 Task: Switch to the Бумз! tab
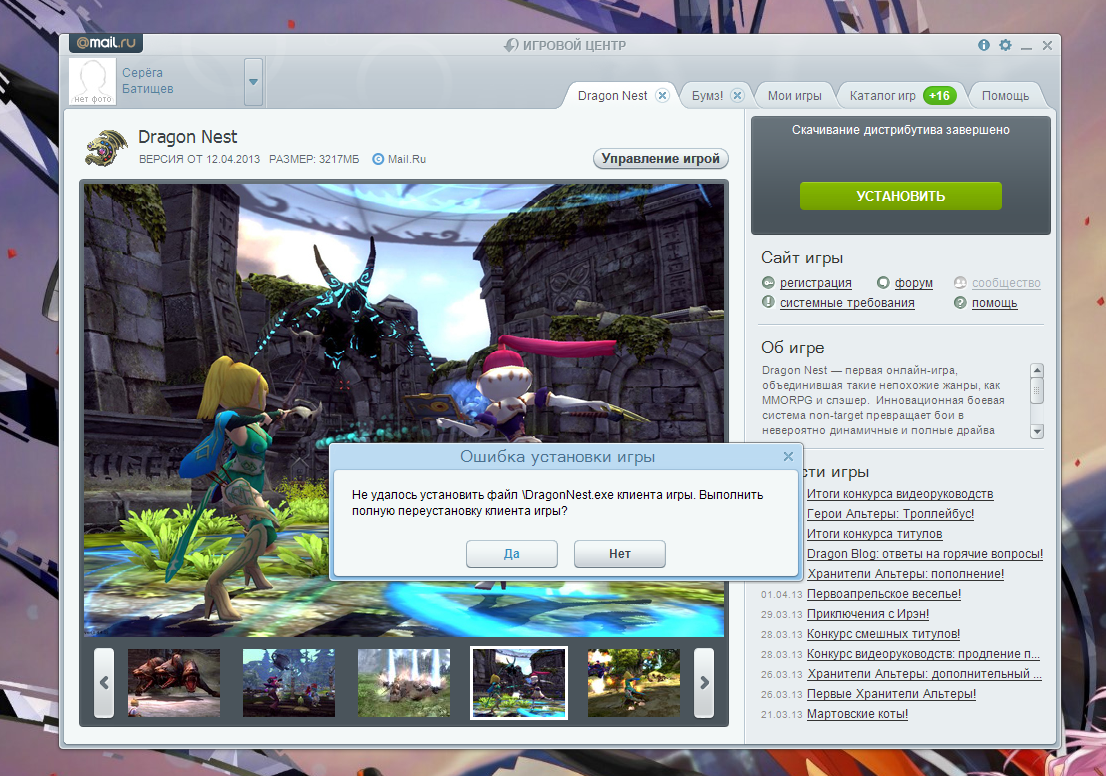(x=707, y=95)
